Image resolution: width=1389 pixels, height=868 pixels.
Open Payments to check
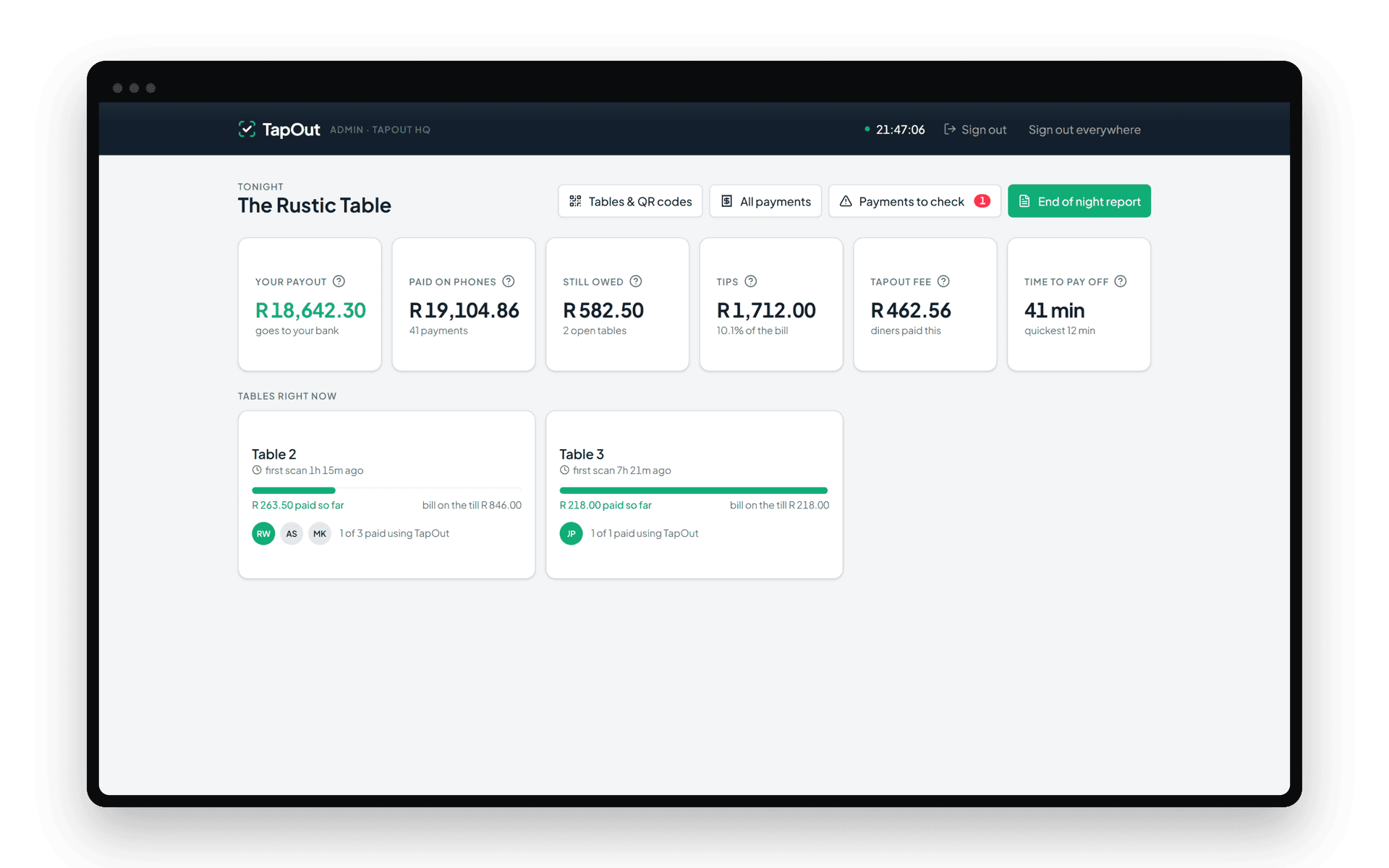[914, 201]
